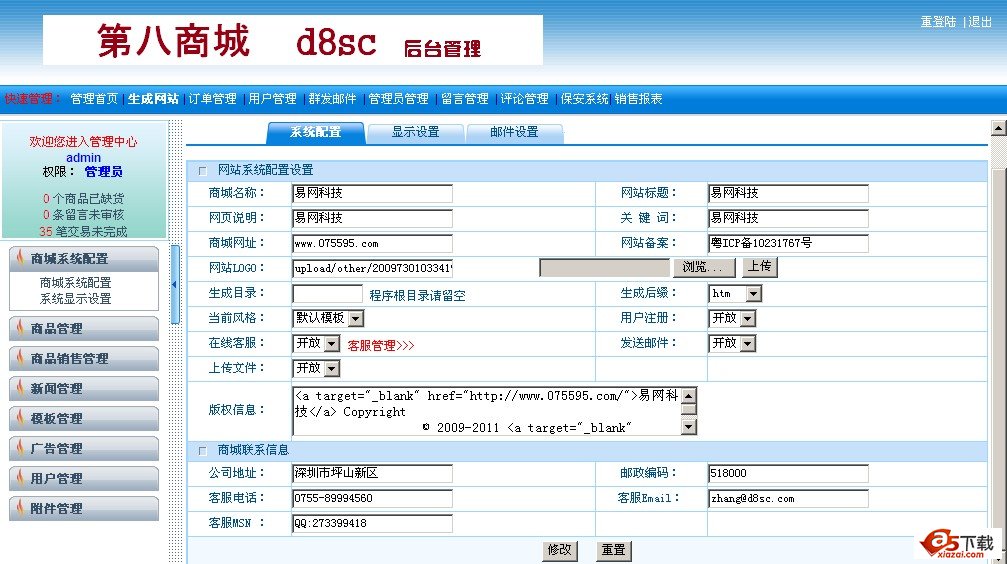Open 生成网站 in the top menu
Screen dimensions: 1007x564
(153, 99)
